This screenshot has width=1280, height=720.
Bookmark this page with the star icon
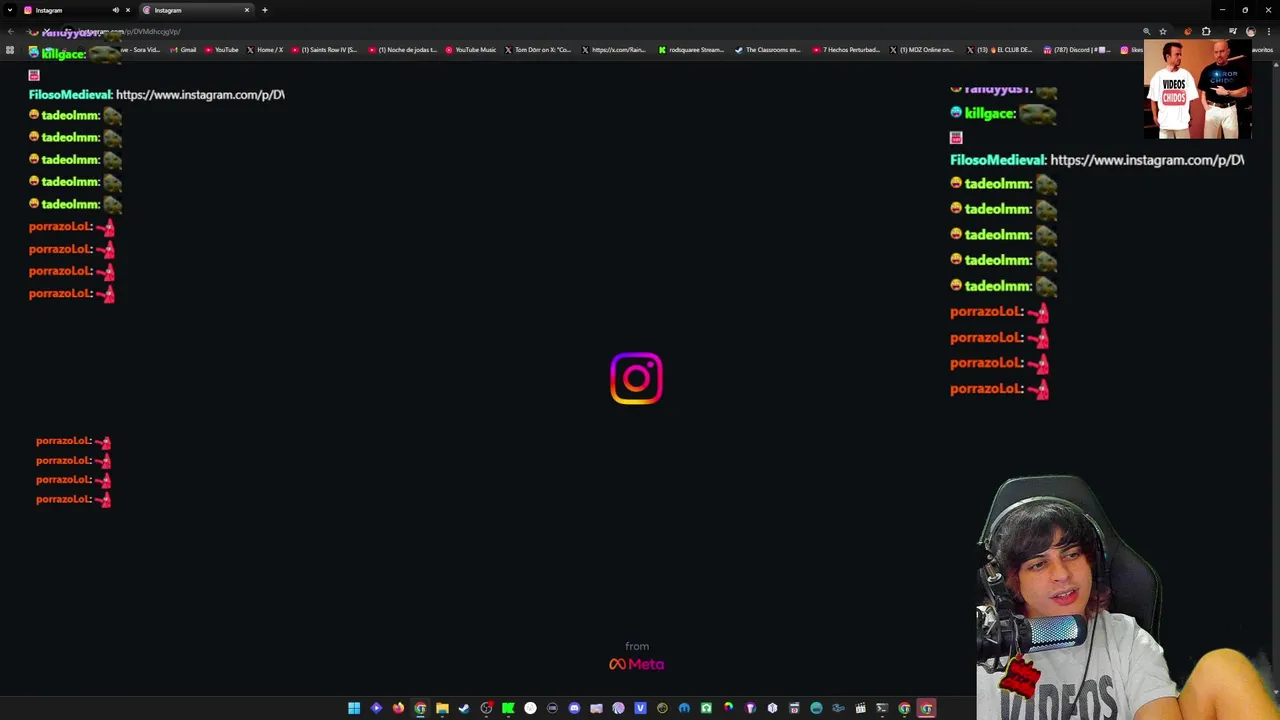tap(1163, 32)
